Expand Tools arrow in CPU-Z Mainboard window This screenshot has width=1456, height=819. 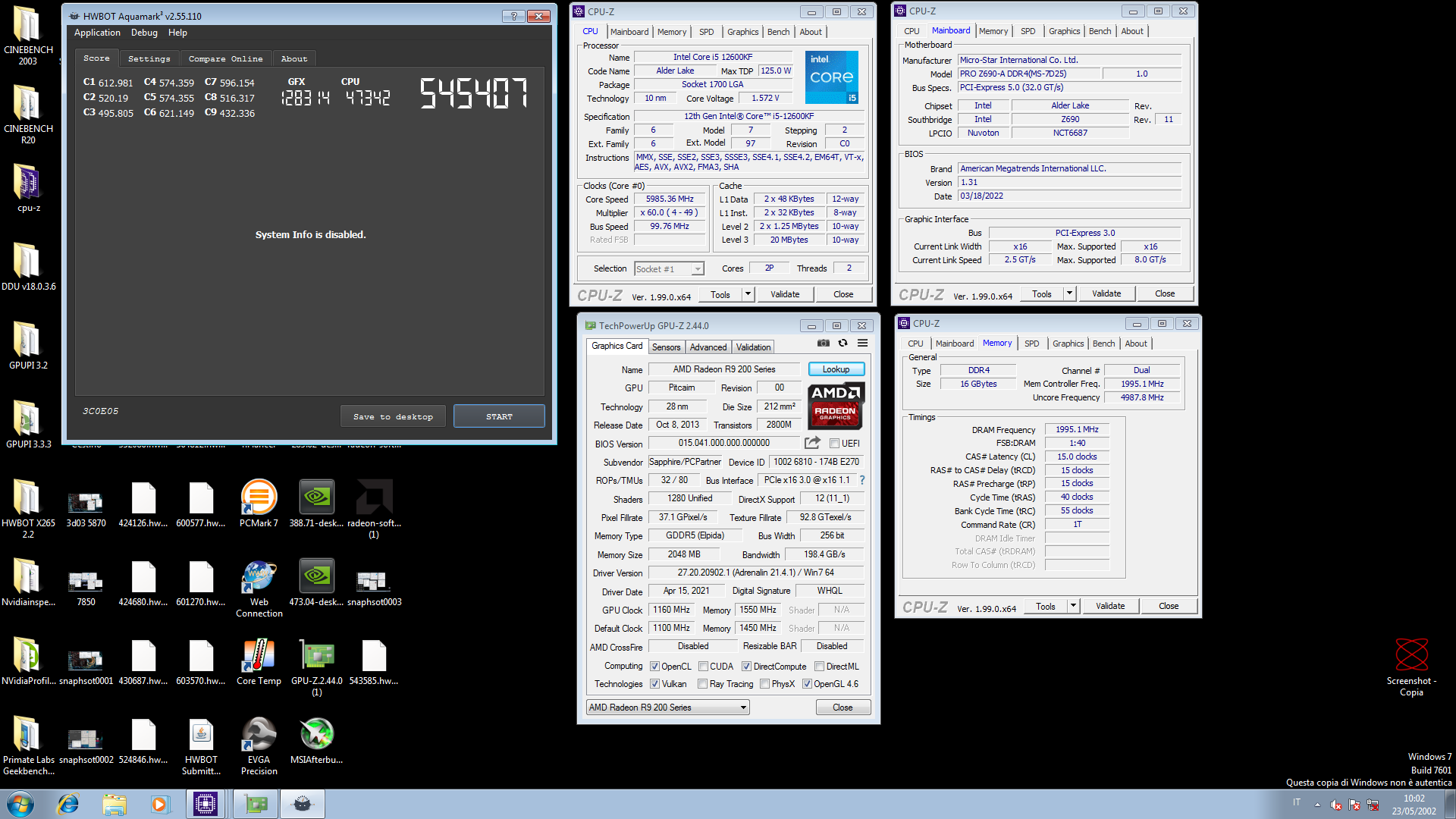coord(1069,293)
